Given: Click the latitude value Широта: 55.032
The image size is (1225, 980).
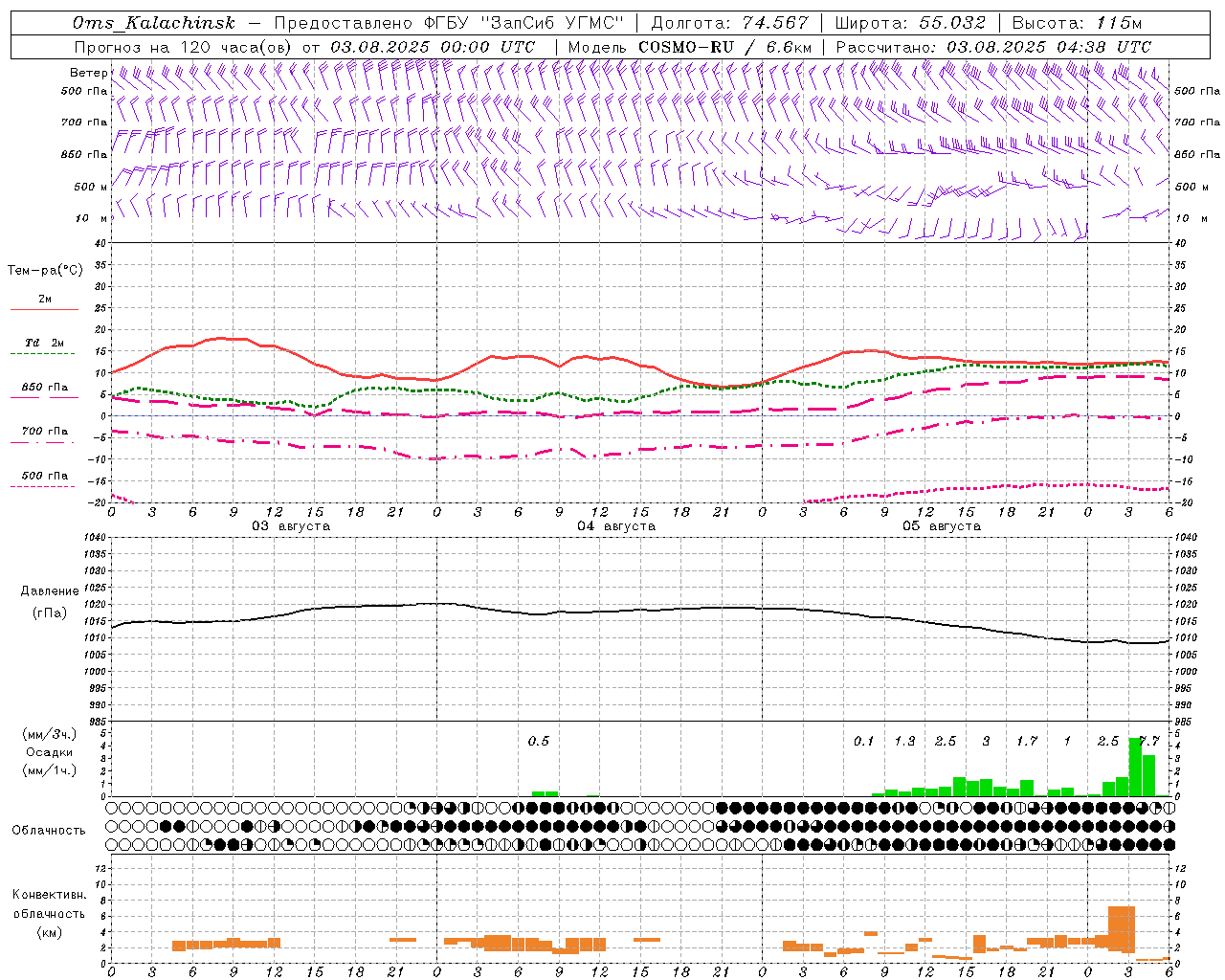Looking at the screenshot, I should coord(910,23).
